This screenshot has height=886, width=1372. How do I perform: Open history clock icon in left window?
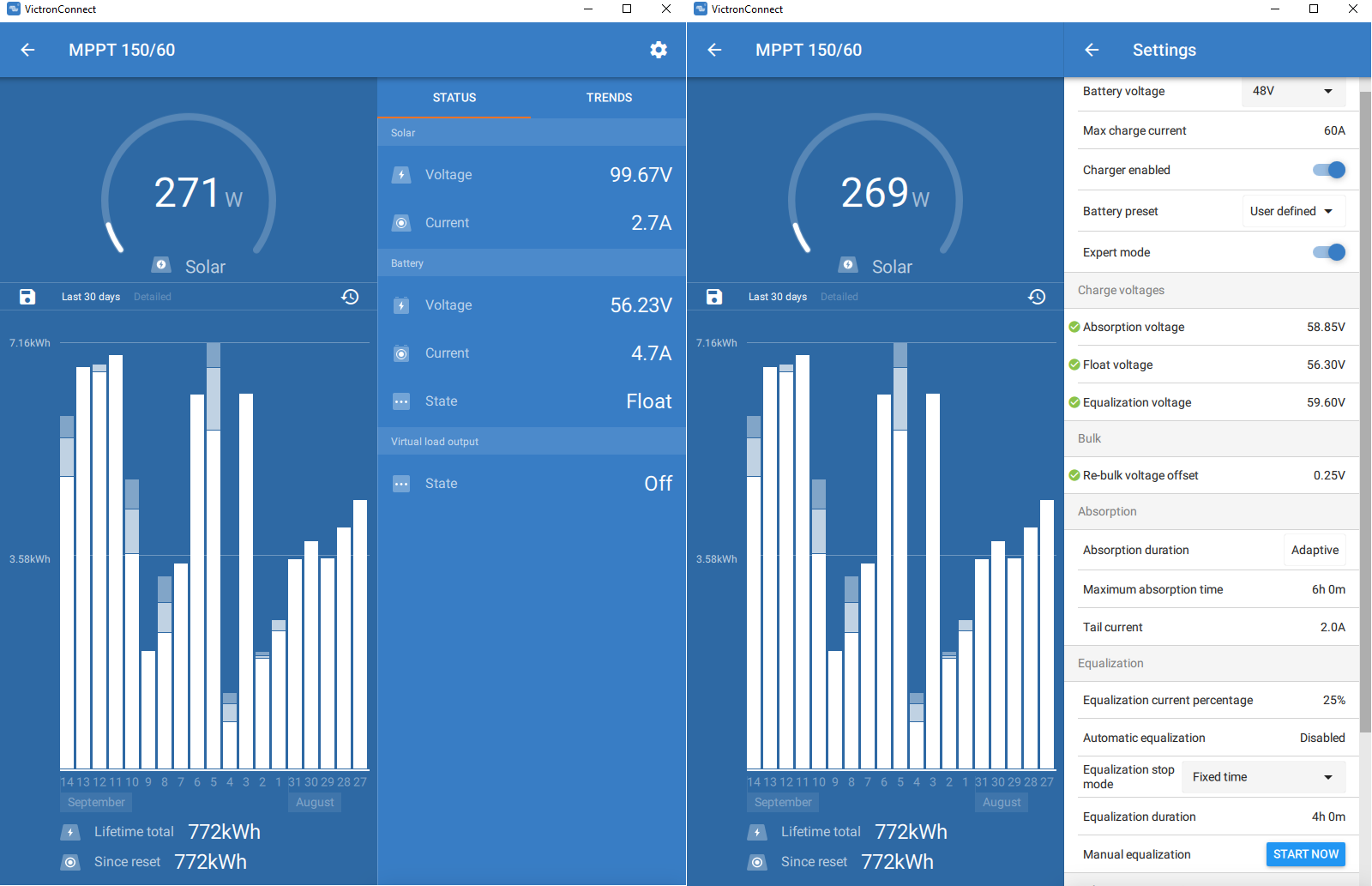(x=350, y=297)
